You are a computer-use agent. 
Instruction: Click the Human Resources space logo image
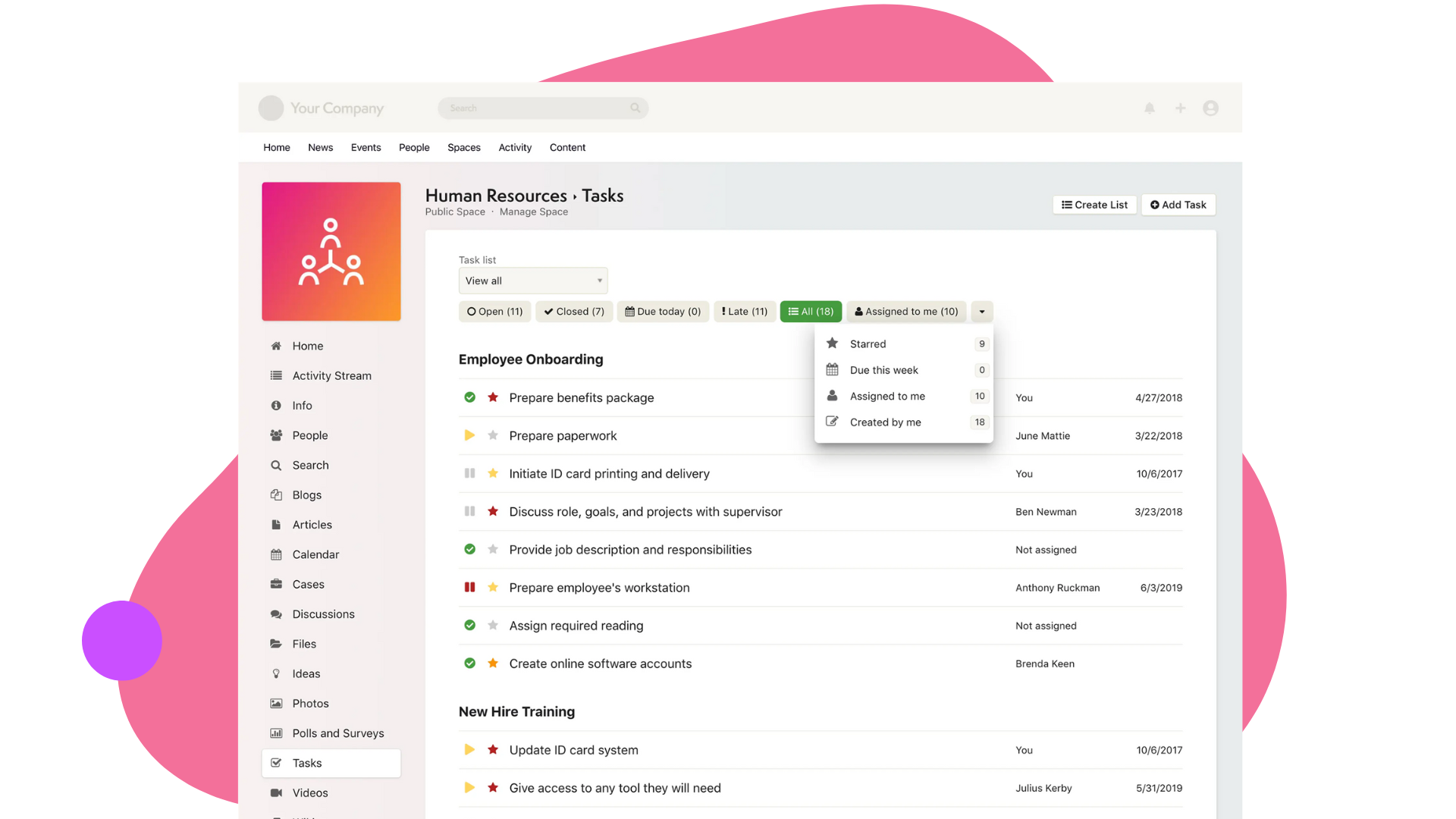point(331,251)
